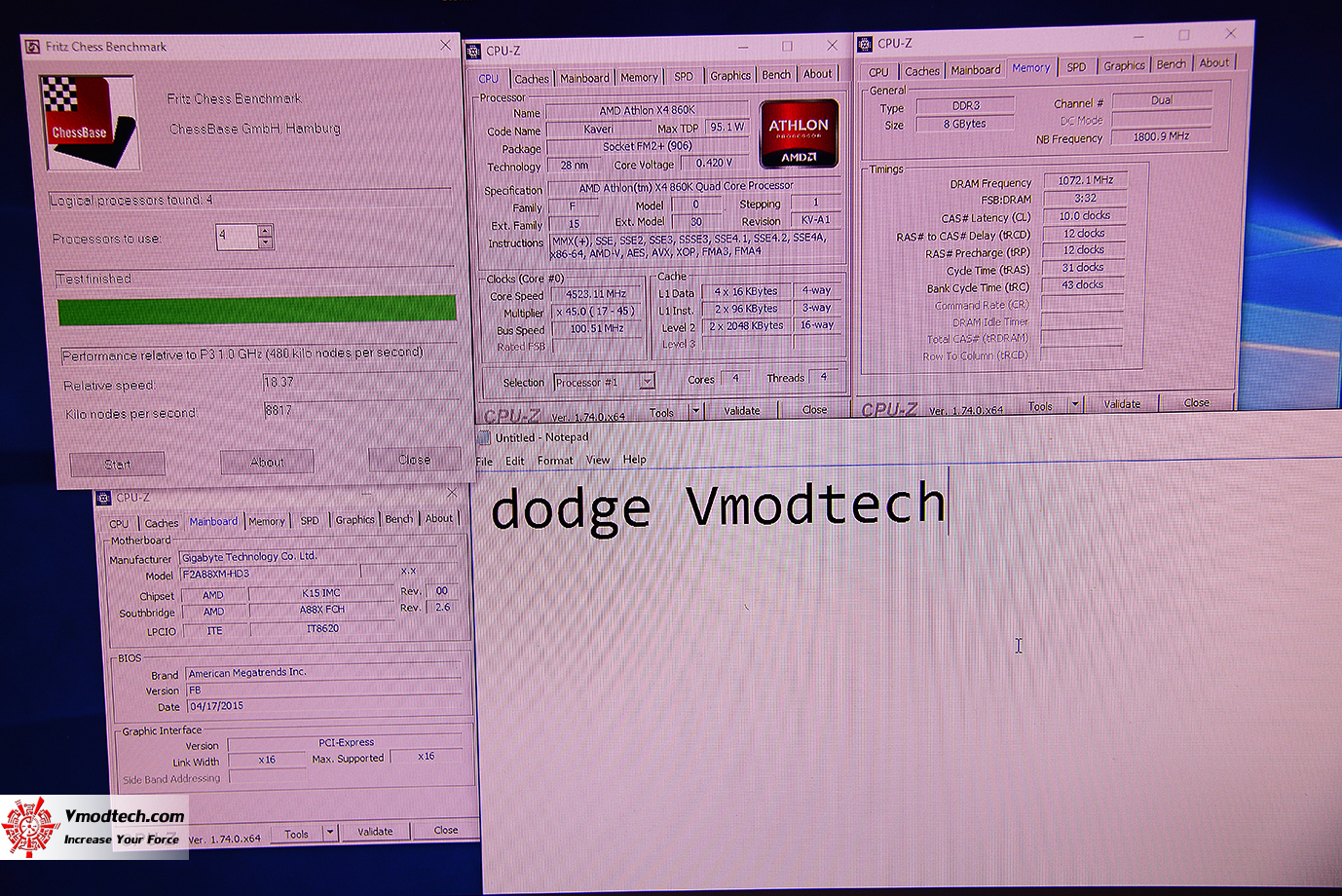Click the Core Voltage value '0.420 V'
The image size is (1342, 896).
[x=714, y=163]
